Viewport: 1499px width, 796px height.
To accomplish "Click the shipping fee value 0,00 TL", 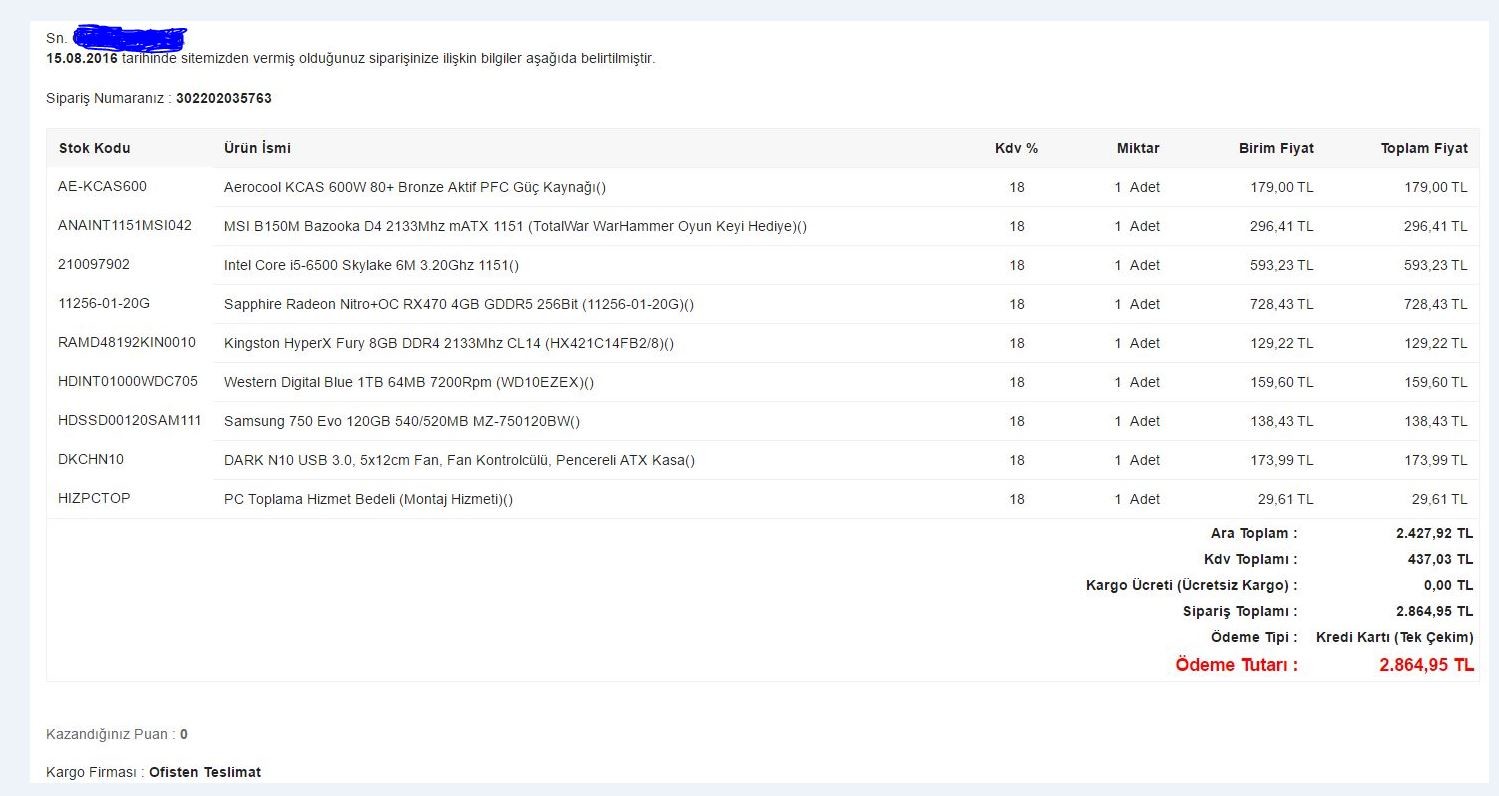I will point(1448,585).
